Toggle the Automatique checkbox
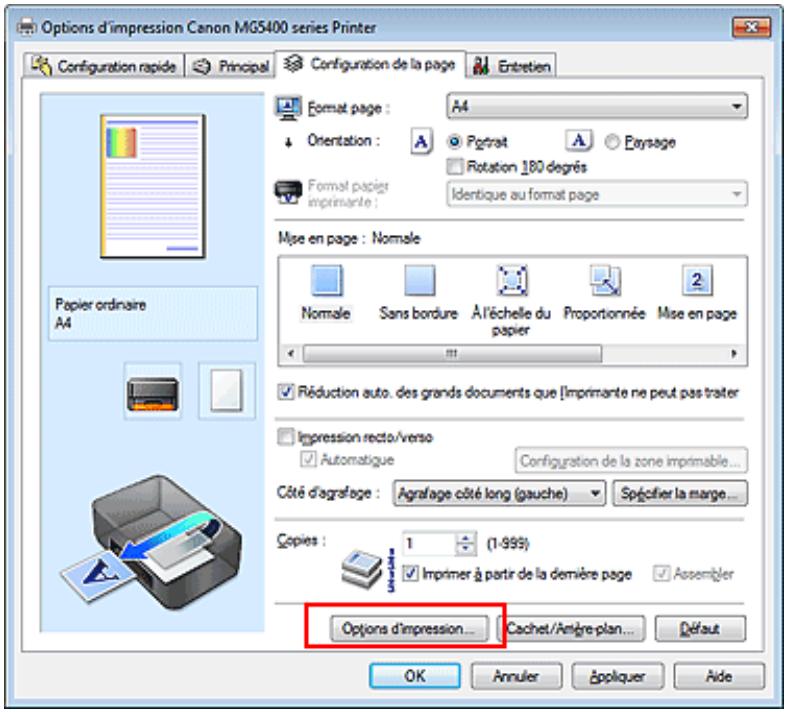Viewport: 787px width, 712px height. coord(308,459)
